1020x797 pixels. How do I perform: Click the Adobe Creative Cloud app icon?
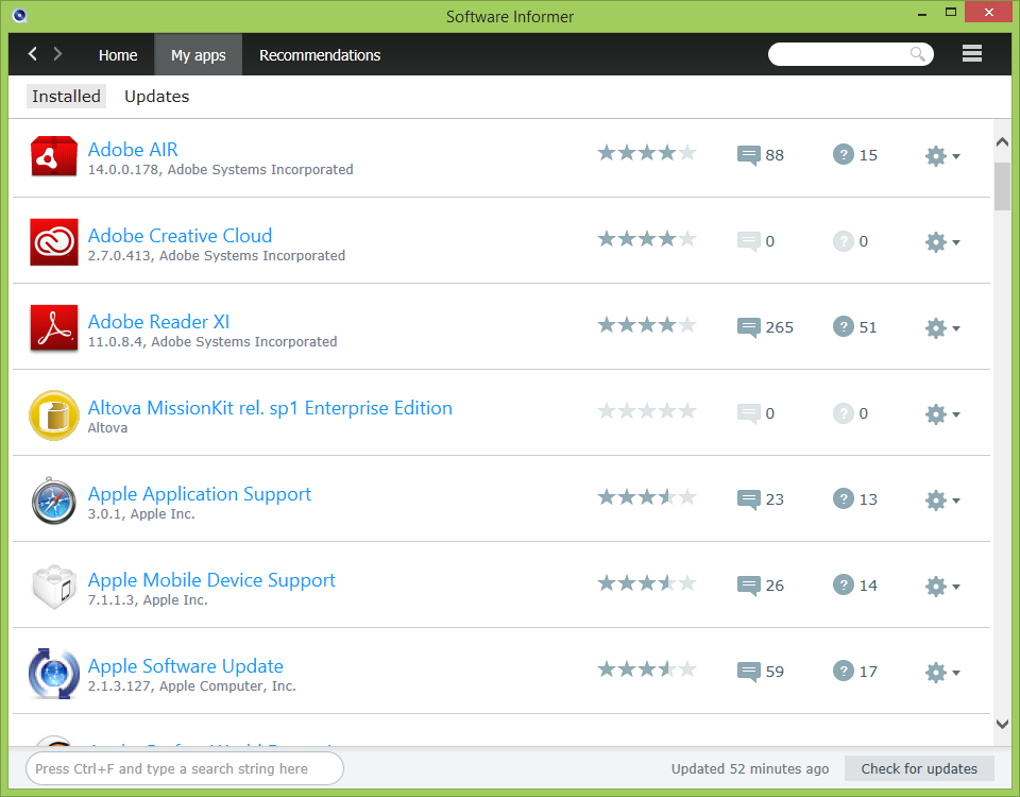(54, 242)
